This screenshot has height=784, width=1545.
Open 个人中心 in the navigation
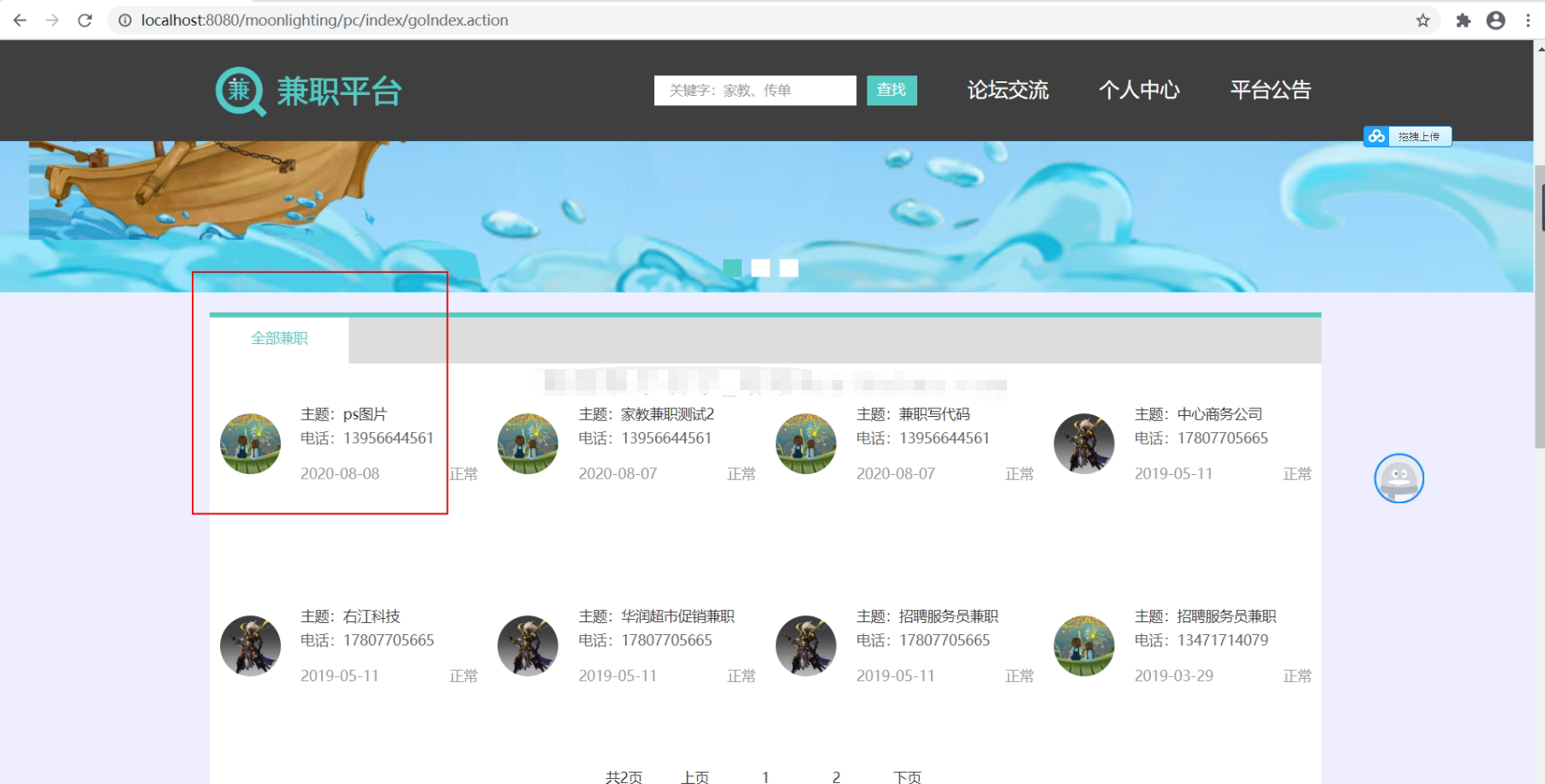pyautogui.click(x=1139, y=90)
